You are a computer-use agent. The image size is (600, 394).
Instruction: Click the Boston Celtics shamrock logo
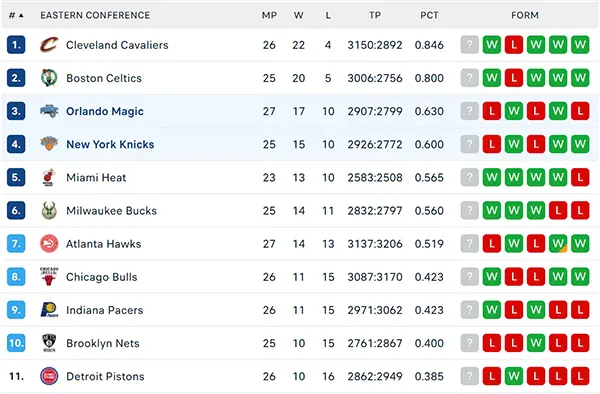(x=49, y=78)
